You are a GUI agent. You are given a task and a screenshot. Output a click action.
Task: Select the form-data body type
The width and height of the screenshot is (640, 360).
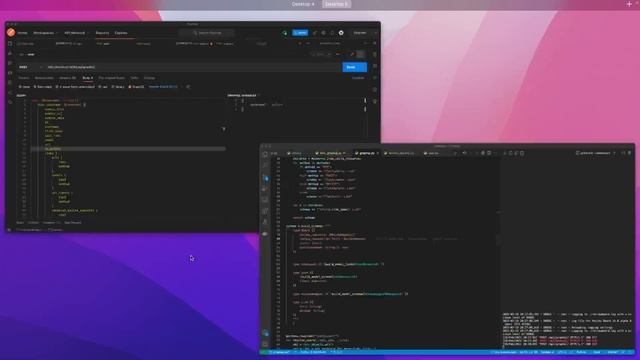43,87
